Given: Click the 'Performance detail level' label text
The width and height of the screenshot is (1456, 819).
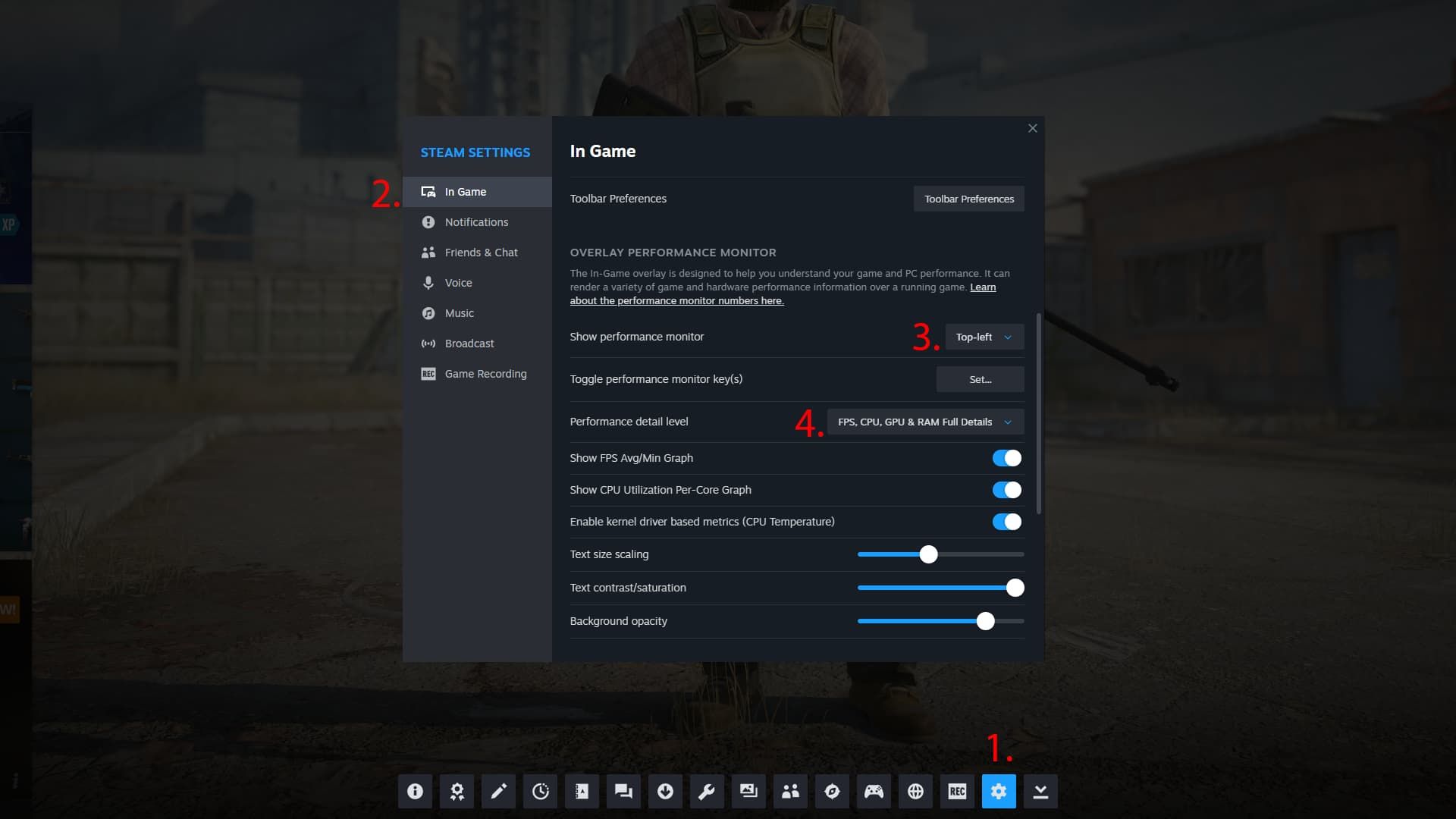Looking at the screenshot, I should [629, 422].
